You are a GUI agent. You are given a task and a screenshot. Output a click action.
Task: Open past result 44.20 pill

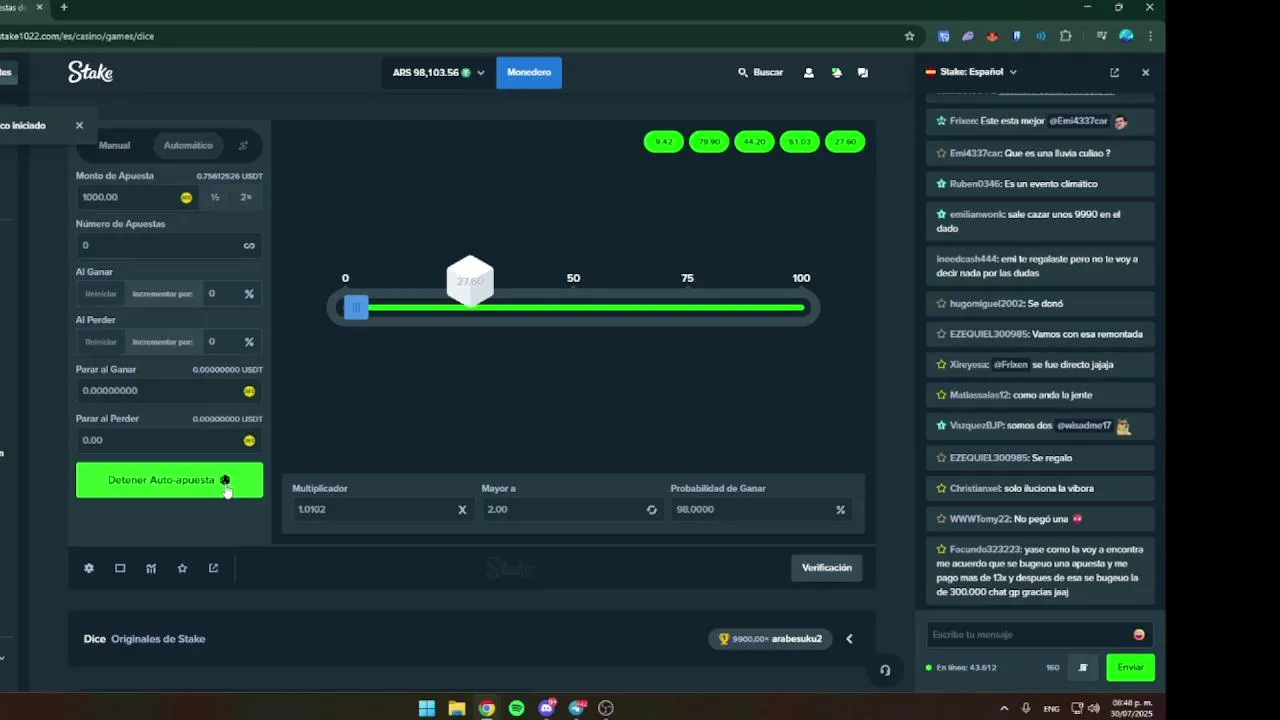coord(755,142)
